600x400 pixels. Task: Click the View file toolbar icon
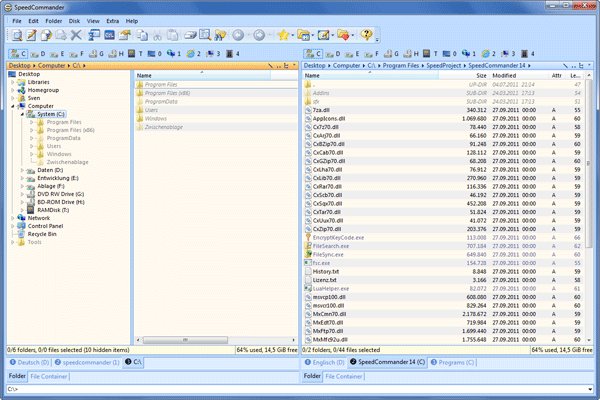pyautogui.click(x=16, y=35)
